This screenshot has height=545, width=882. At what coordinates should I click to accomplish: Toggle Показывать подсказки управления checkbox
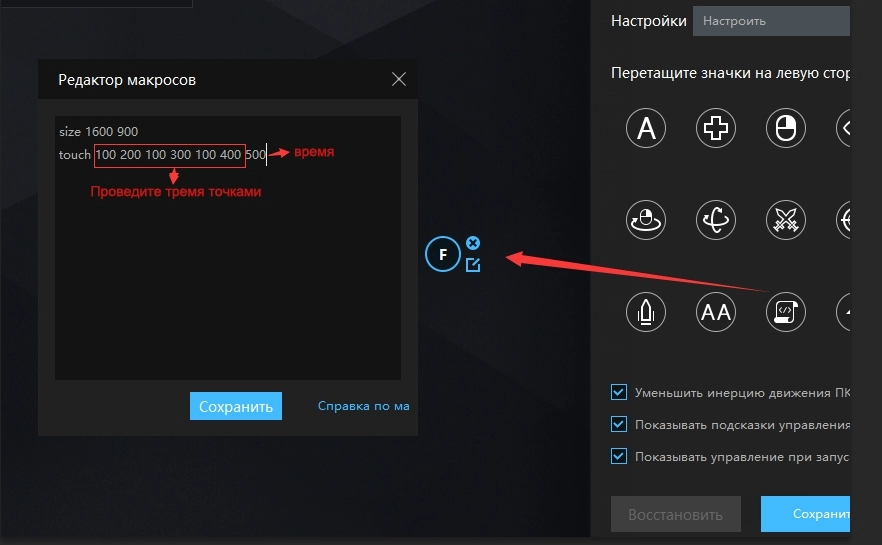pyautogui.click(x=619, y=424)
